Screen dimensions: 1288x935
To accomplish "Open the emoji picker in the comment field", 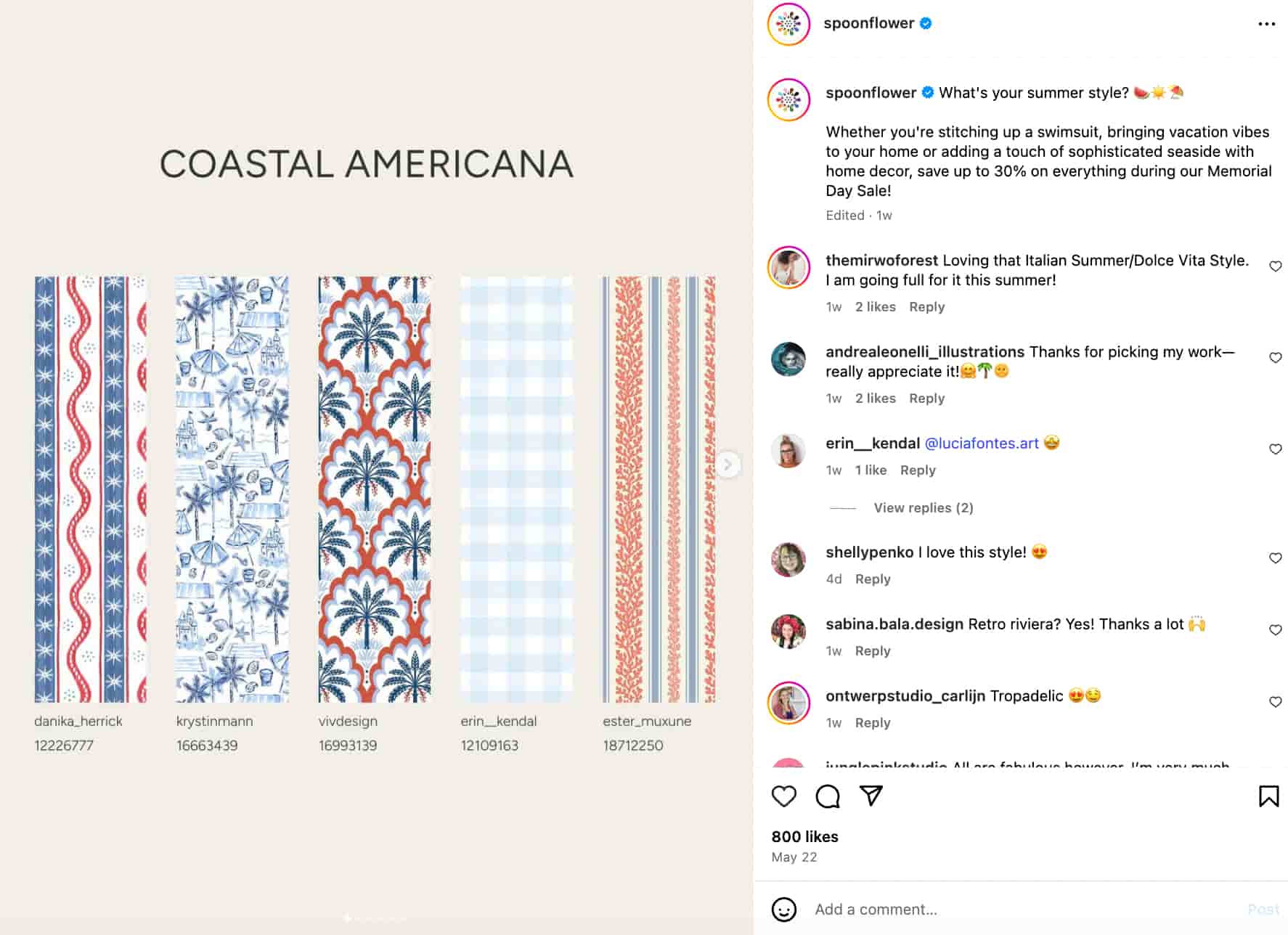I will [786, 909].
